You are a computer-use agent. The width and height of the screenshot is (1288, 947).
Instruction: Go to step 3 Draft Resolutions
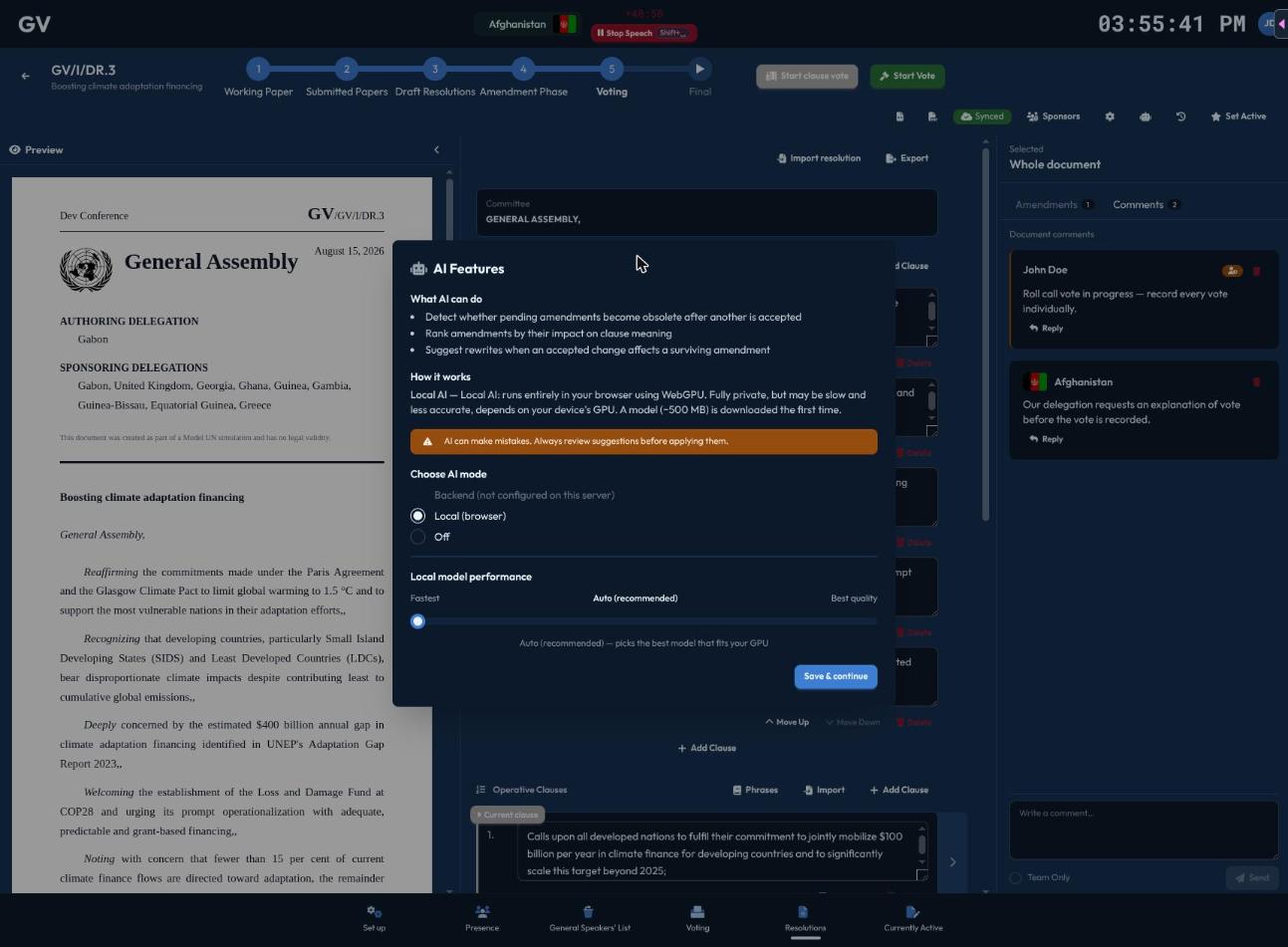click(434, 69)
